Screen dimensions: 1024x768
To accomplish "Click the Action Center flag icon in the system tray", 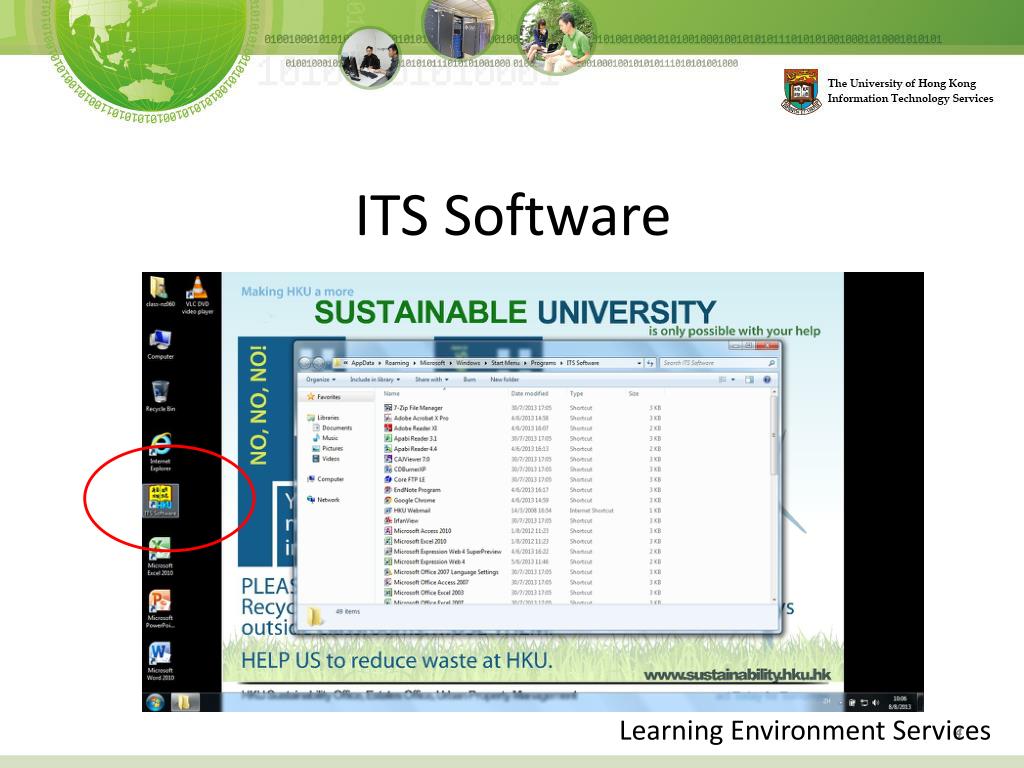I will tap(852, 703).
